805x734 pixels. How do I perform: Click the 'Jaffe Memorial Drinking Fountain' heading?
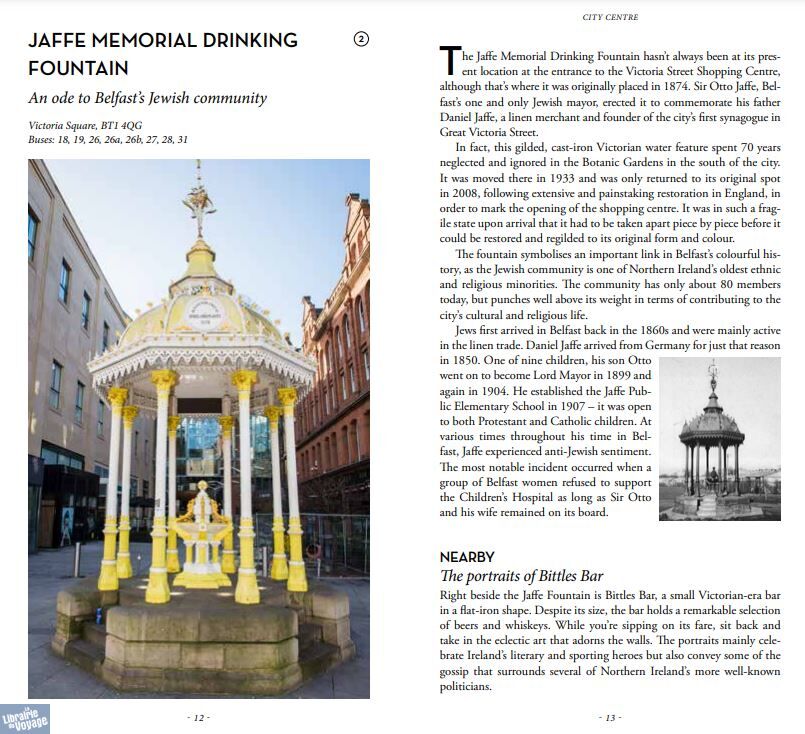(163, 54)
